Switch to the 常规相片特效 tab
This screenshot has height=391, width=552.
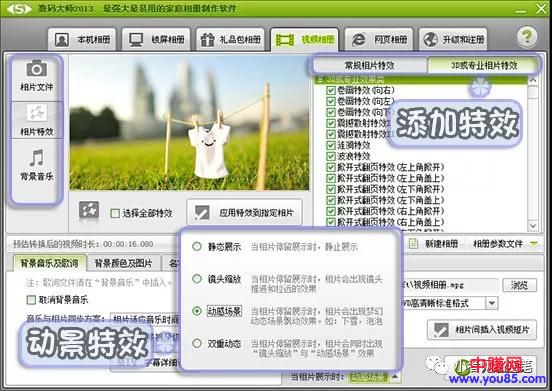click(369, 65)
